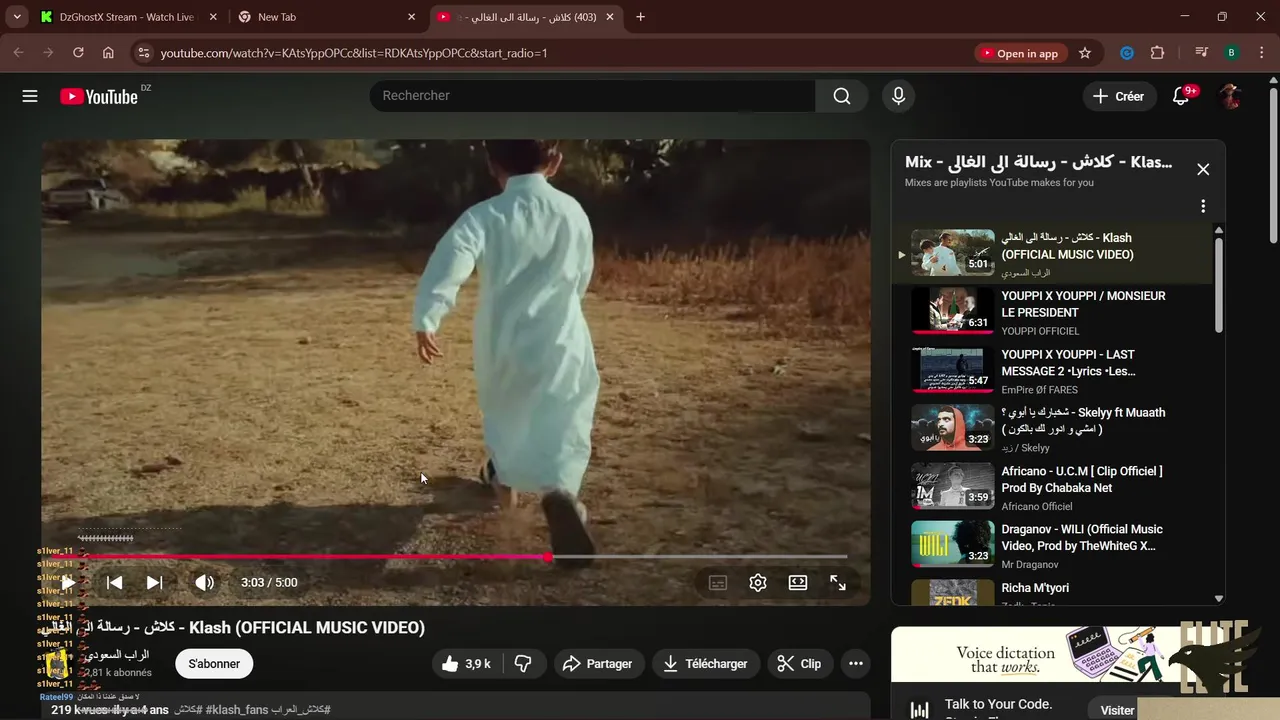
Task: Open the Richa M'tyori playlist entry
Action: pyautogui.click(x=1051, y=590)
